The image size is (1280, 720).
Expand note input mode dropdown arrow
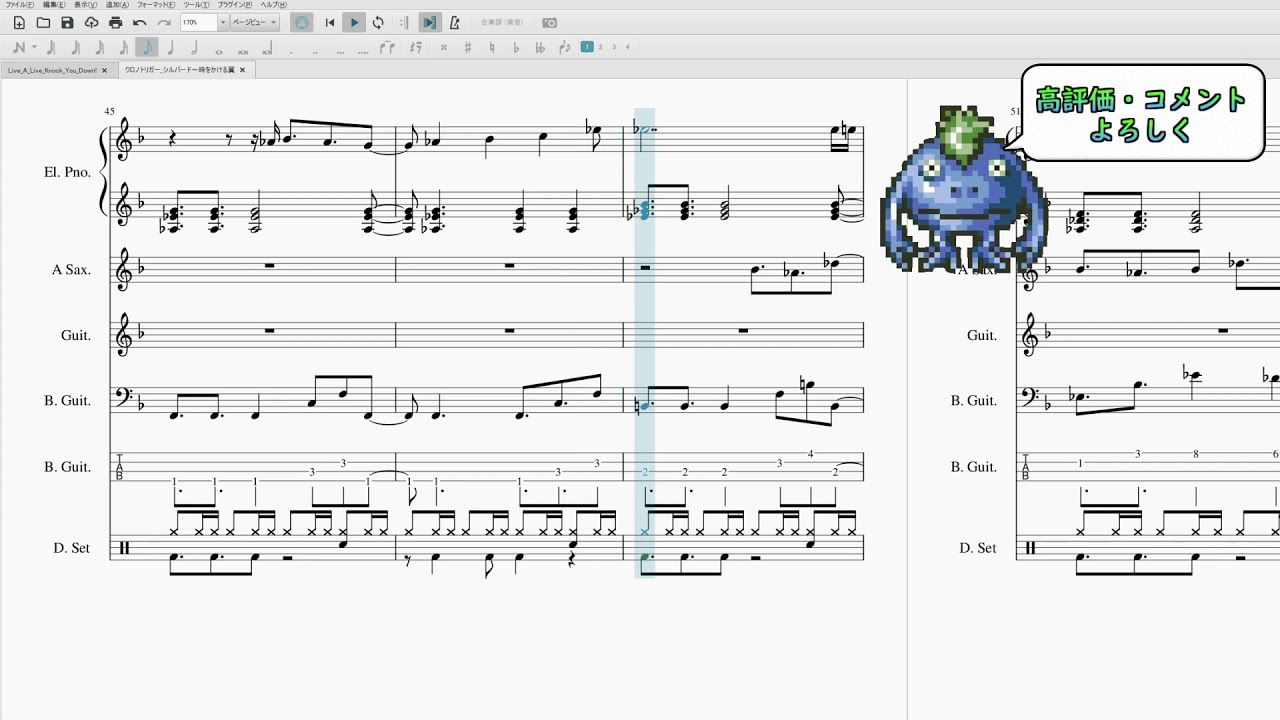click(x=34, y=47)
